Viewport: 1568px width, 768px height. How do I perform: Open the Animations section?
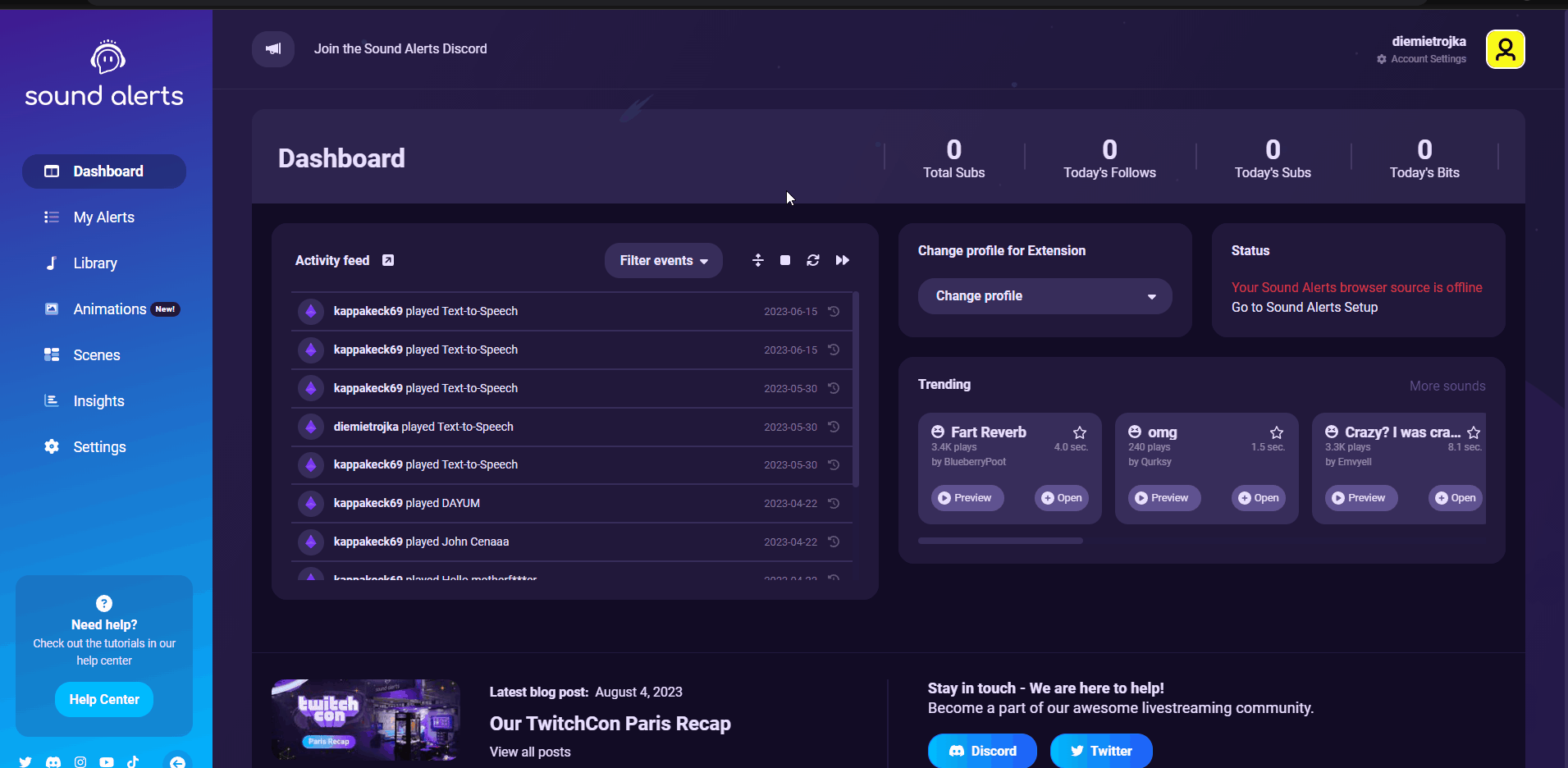[104, 309]
